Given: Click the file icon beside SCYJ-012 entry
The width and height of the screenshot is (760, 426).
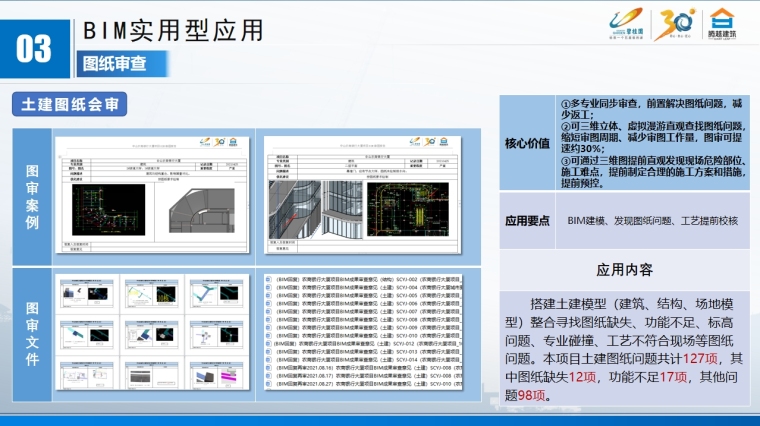Looking at the screenshot, I should click(x=265, y=343).
